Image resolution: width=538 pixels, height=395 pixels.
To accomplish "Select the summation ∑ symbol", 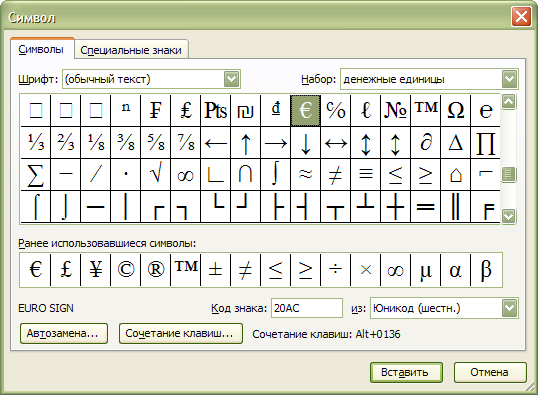I will tap(36, 174).
